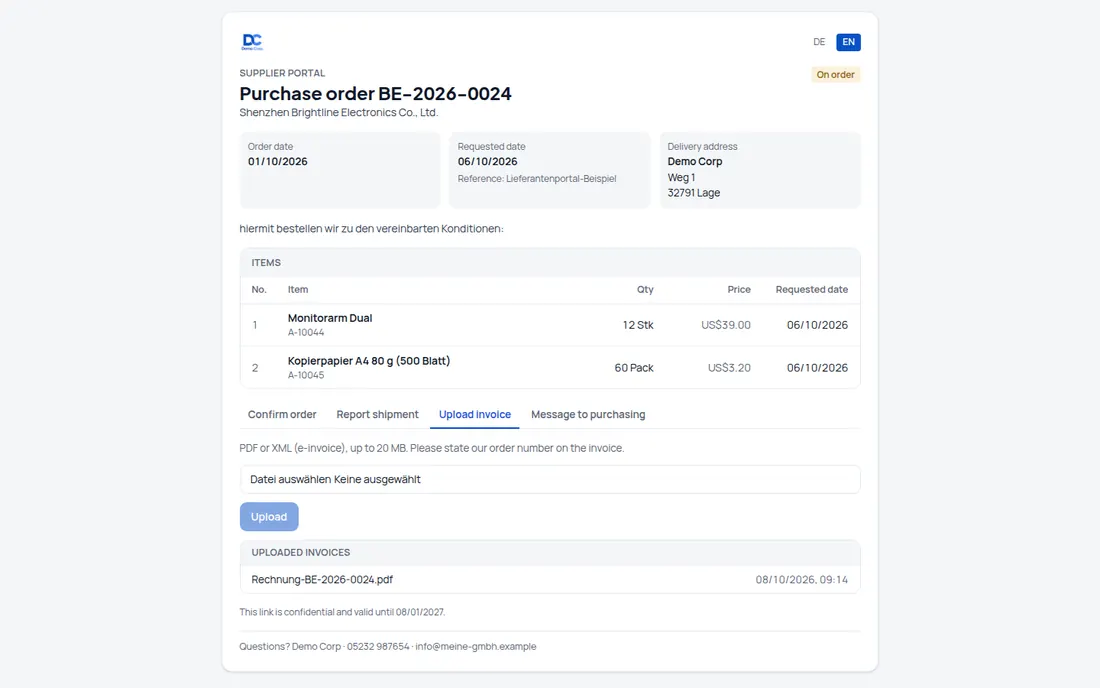
Task: Open the Report shipment tab
Action: pos(377,414)
